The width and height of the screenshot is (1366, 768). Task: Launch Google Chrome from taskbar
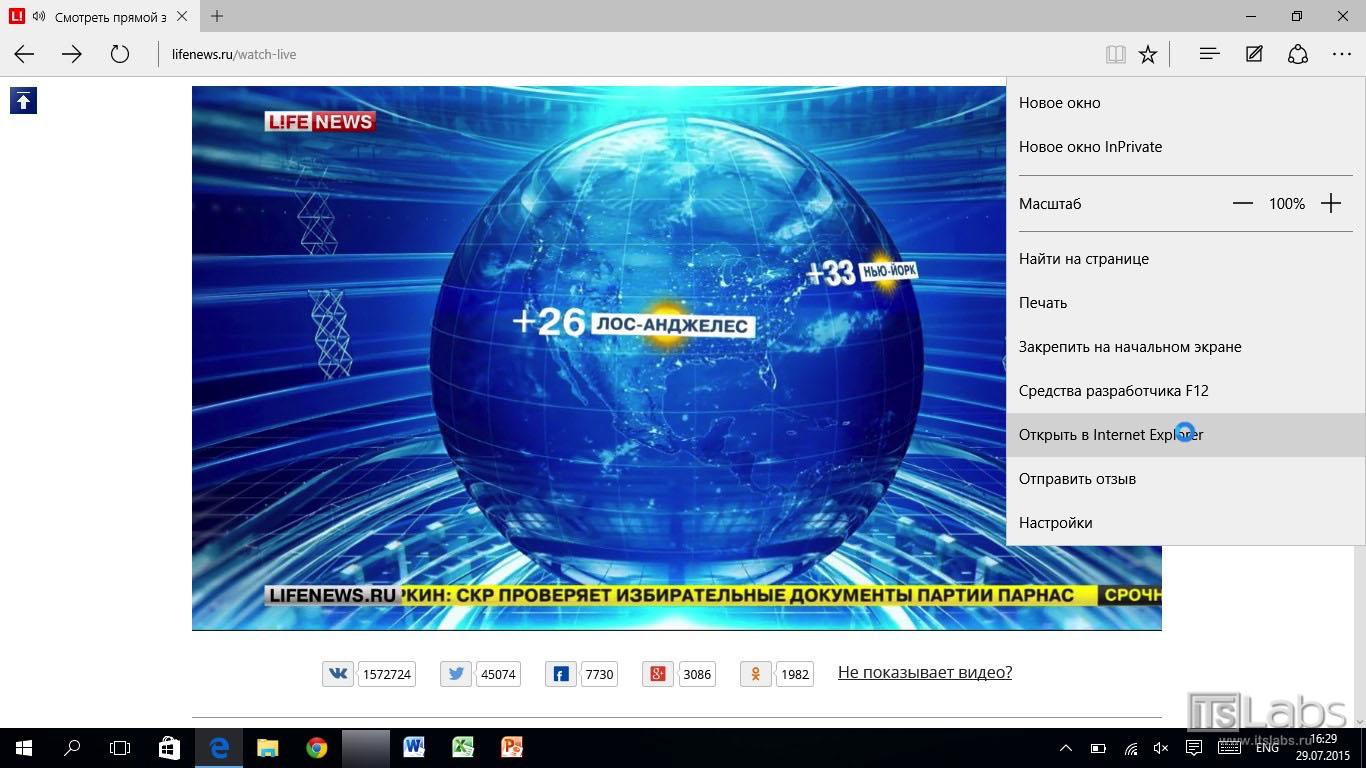tap(317, 747)
